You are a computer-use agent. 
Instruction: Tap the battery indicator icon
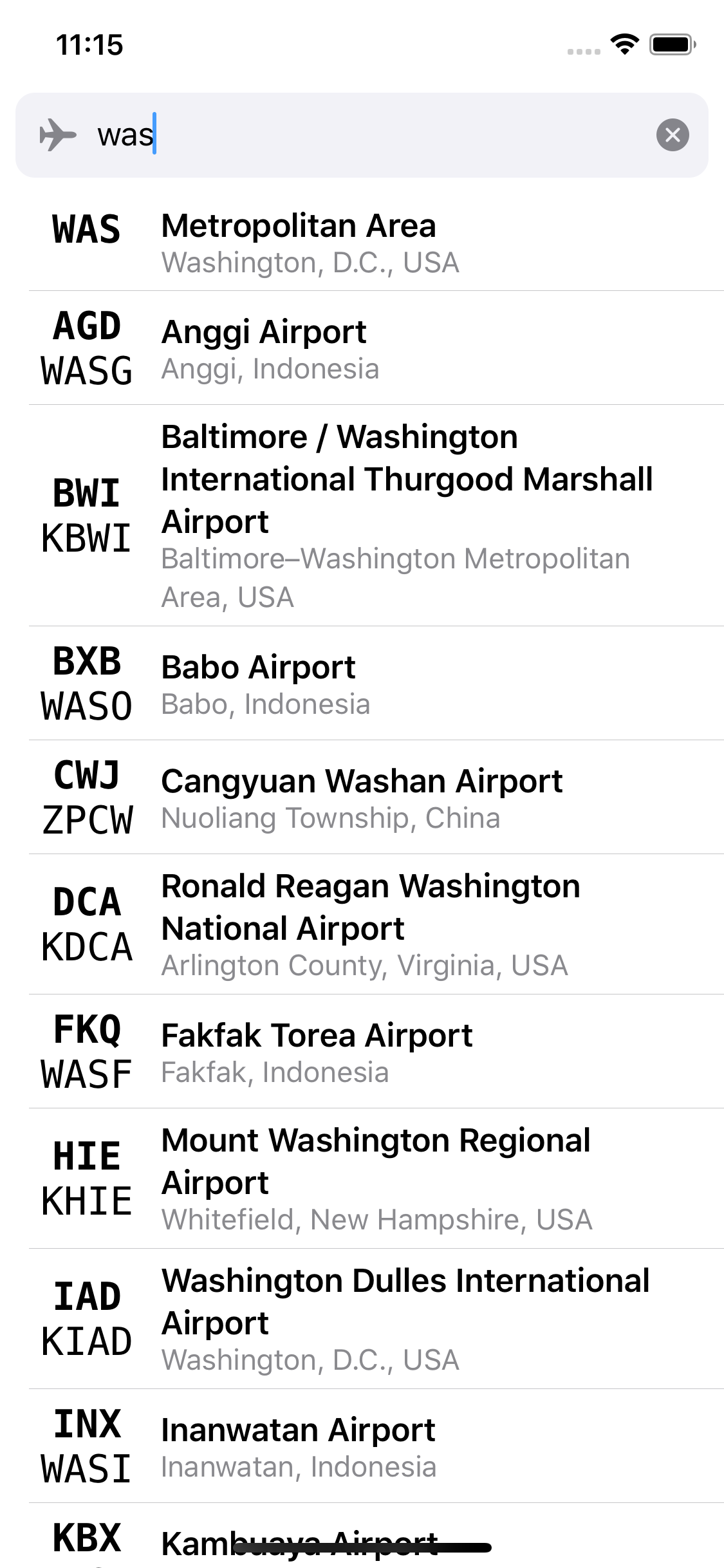(673, 44)
